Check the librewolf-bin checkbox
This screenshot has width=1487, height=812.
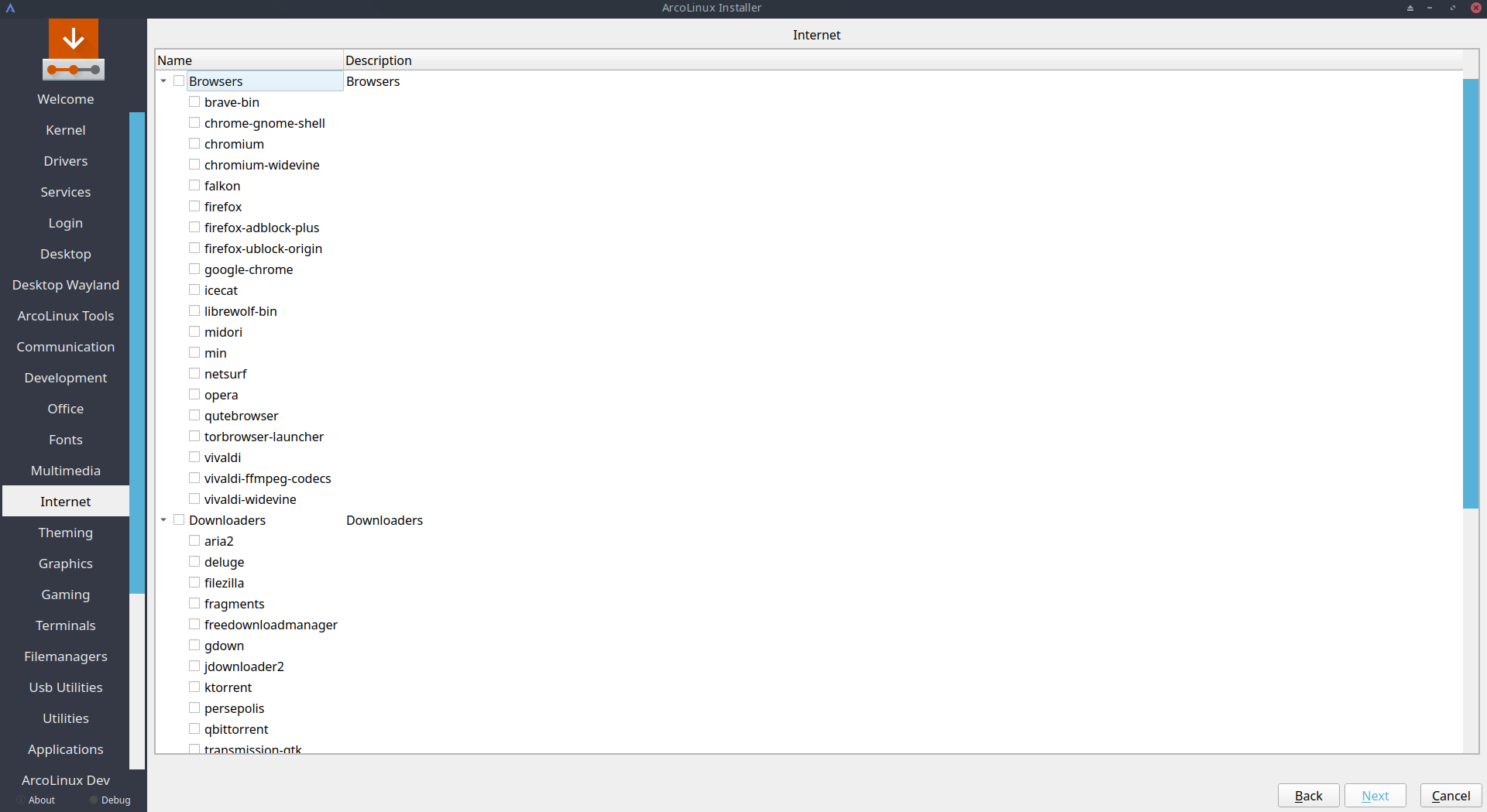click(194, 310)
